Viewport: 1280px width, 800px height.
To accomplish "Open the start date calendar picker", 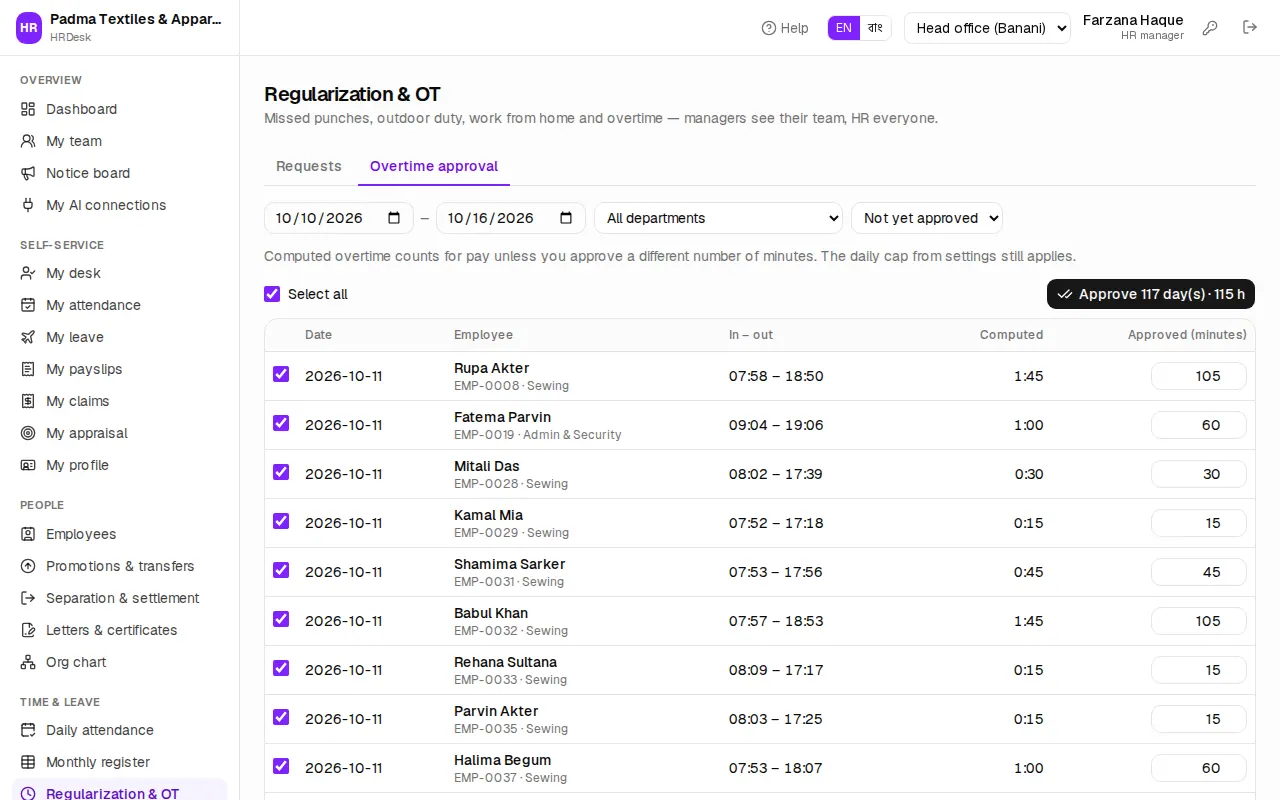I will [x=394, y=218].
